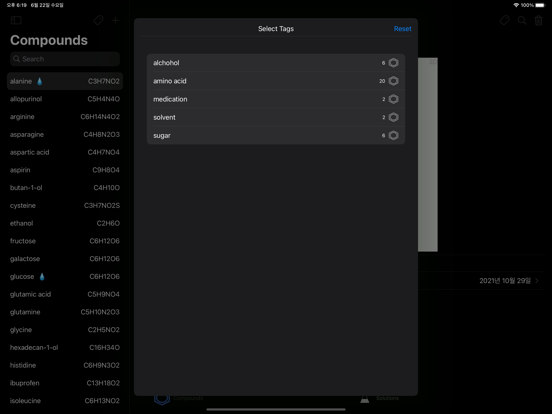The height and width of the screenshot is (414, 552).
Task: Select the solvent tag row
Action: [x=276, y=117]
